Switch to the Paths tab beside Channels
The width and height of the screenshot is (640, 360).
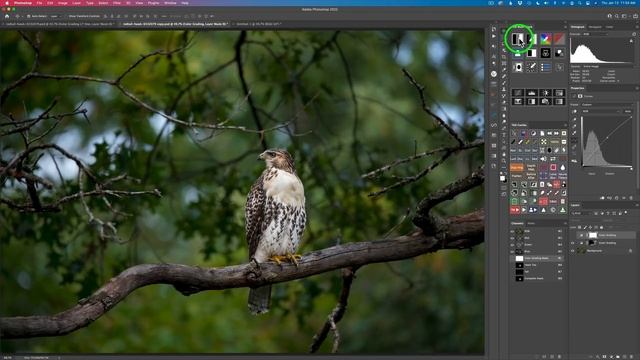(x=531, y=223)
